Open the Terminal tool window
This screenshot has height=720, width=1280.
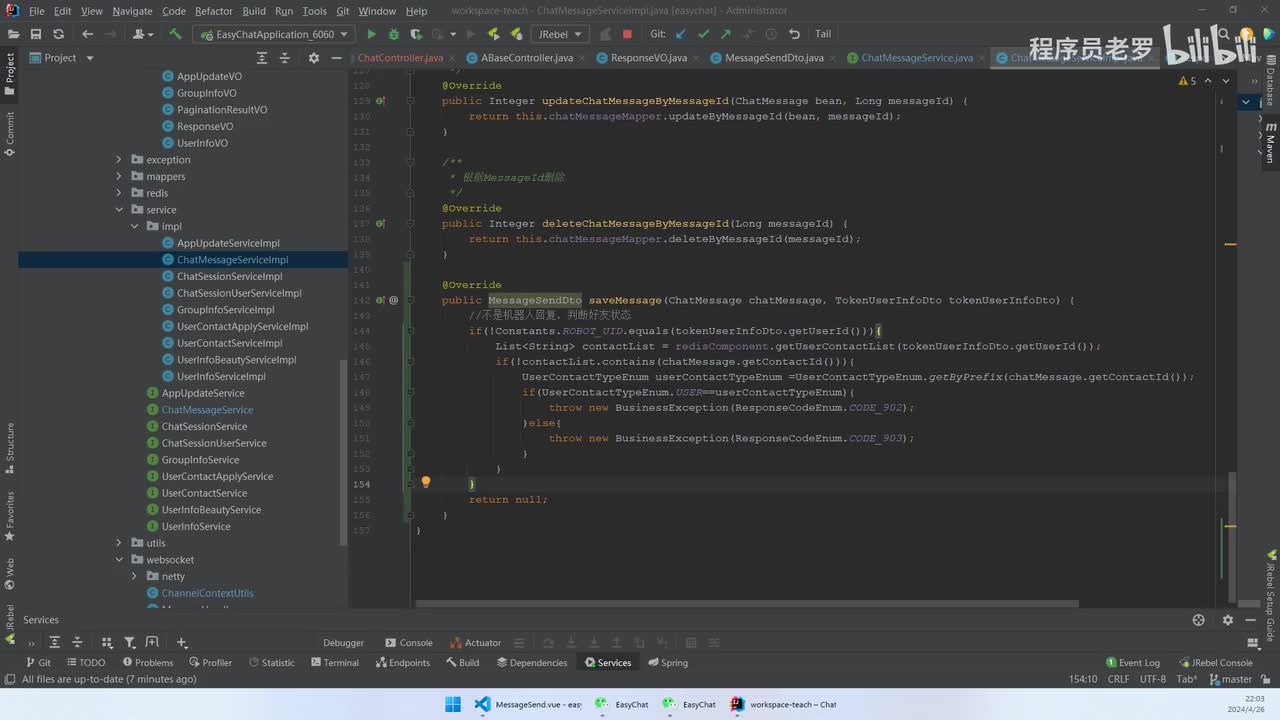point(334,663)
